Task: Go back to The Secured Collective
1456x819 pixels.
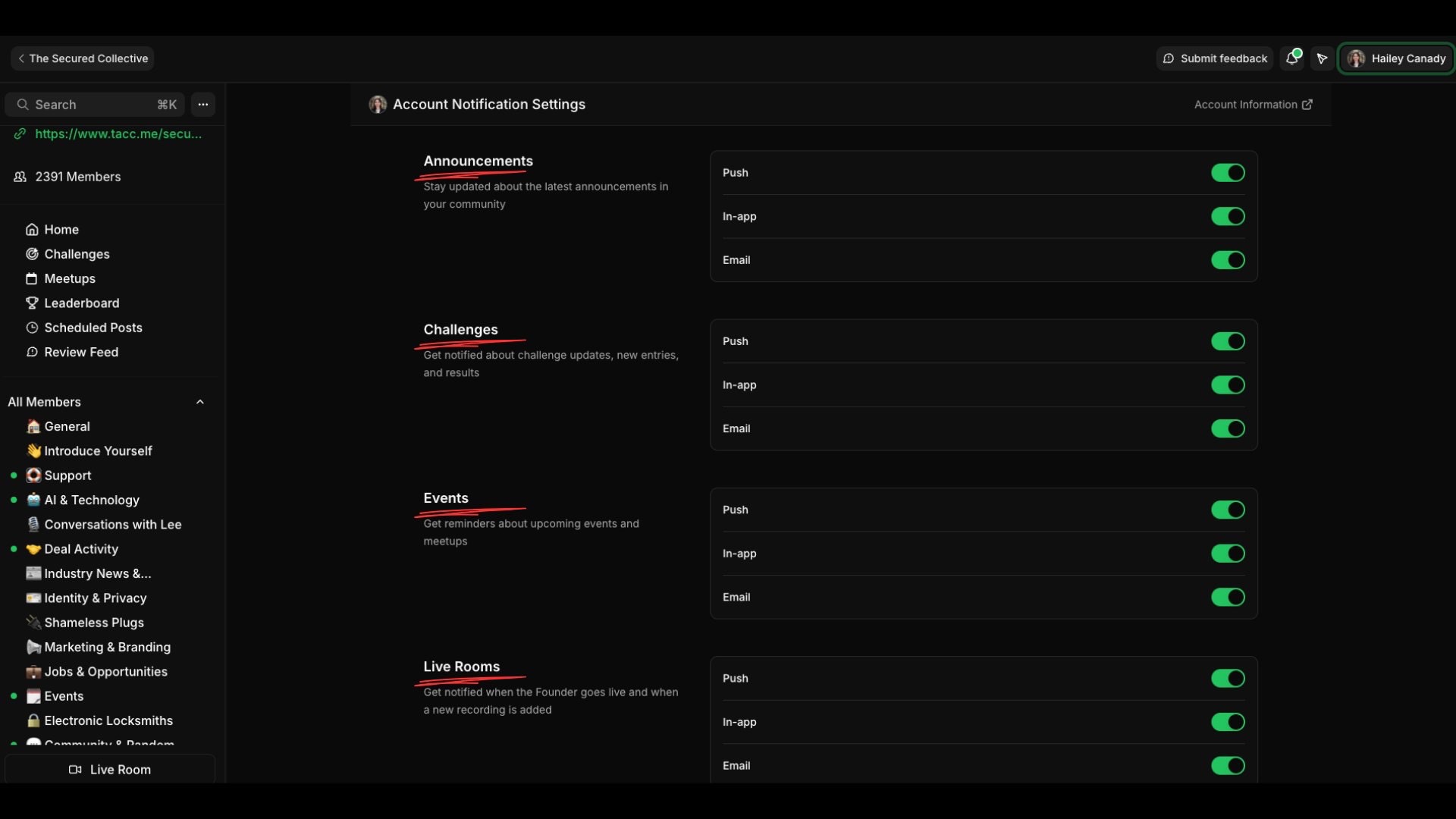Action: (83, 58)
